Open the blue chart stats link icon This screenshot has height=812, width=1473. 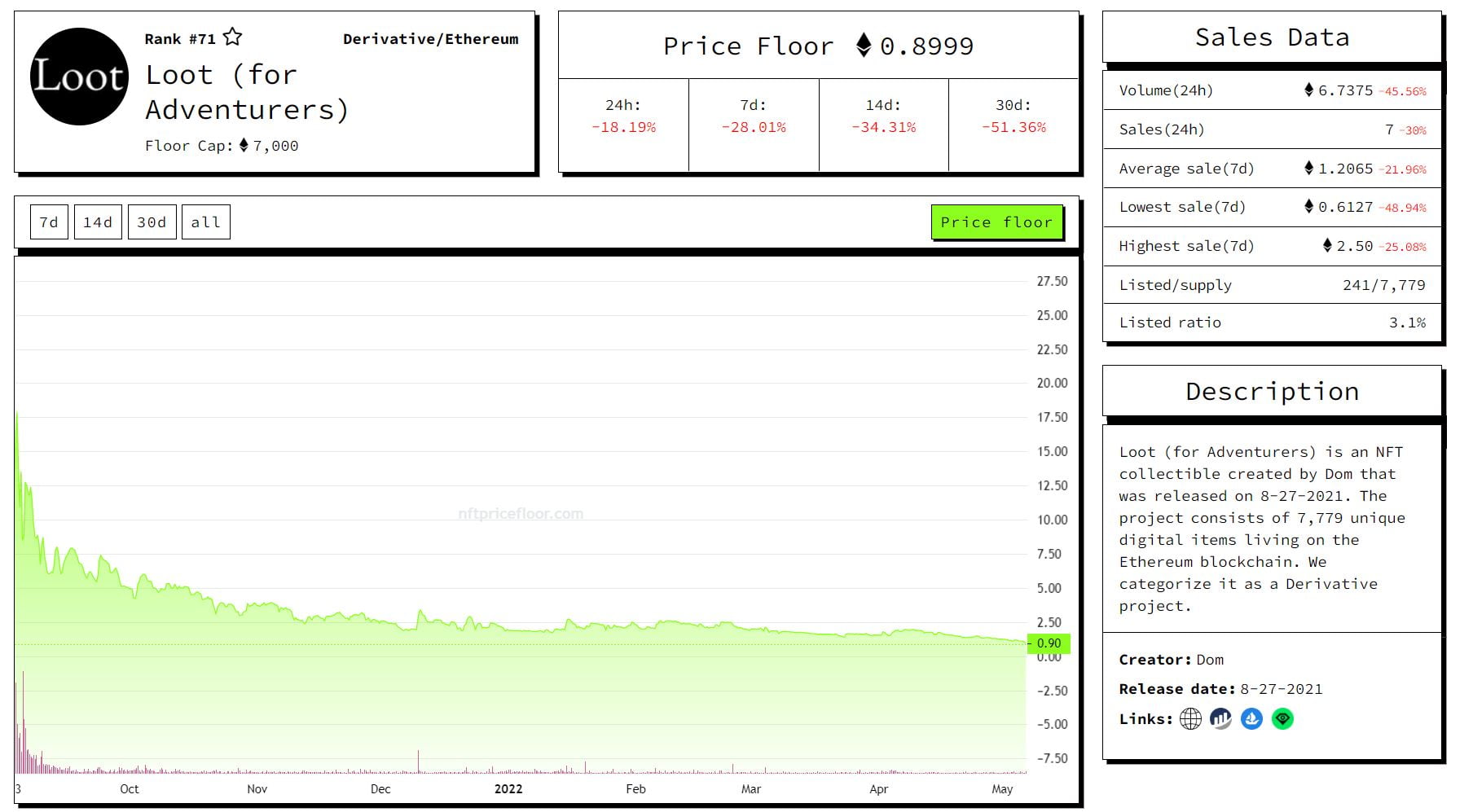(x=1220, y=718)
